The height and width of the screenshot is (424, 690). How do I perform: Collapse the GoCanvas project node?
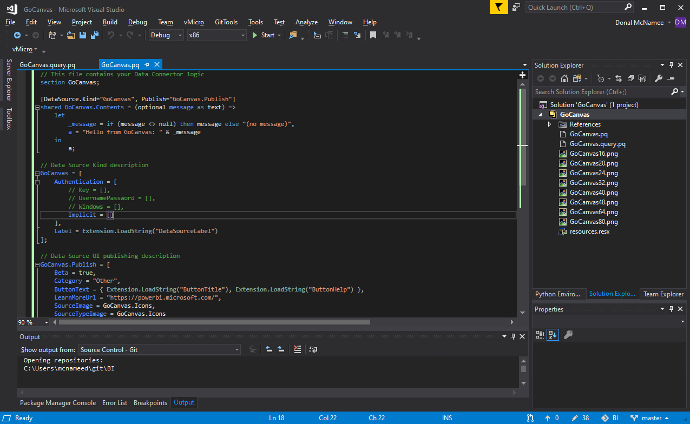coord(541,115)
